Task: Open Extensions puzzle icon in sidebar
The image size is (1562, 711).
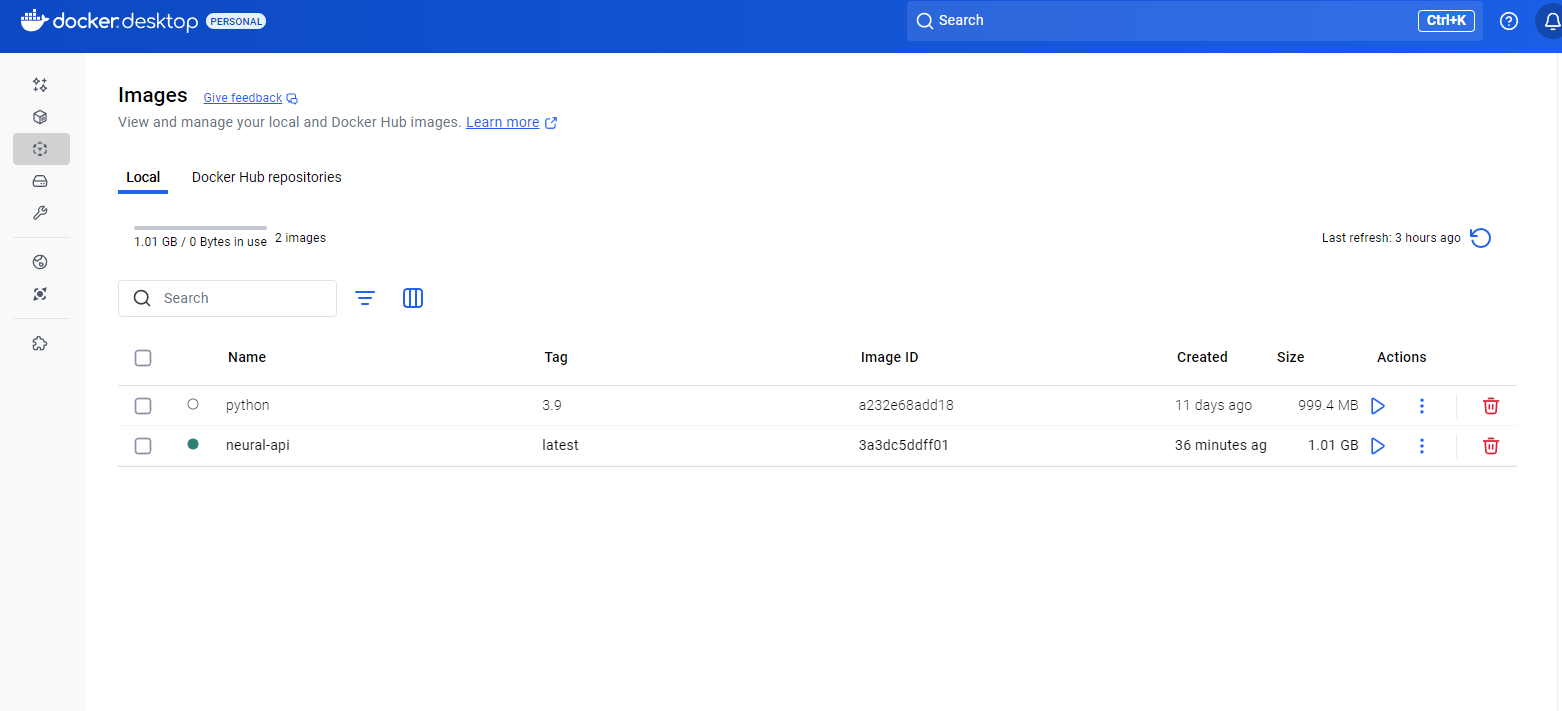Action: tap(40, 343)
